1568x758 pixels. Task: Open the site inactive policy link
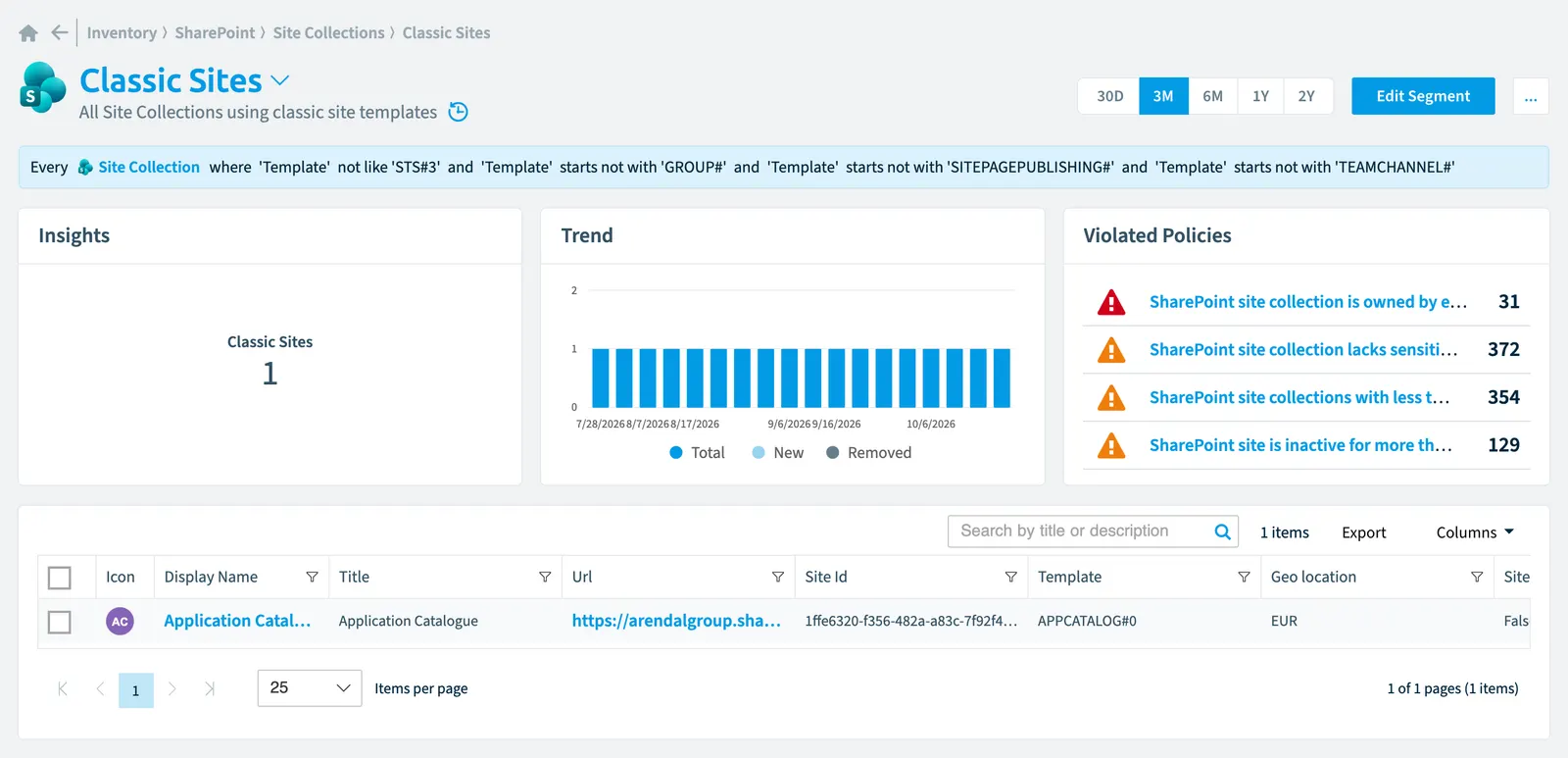(x=1300, y=445)
